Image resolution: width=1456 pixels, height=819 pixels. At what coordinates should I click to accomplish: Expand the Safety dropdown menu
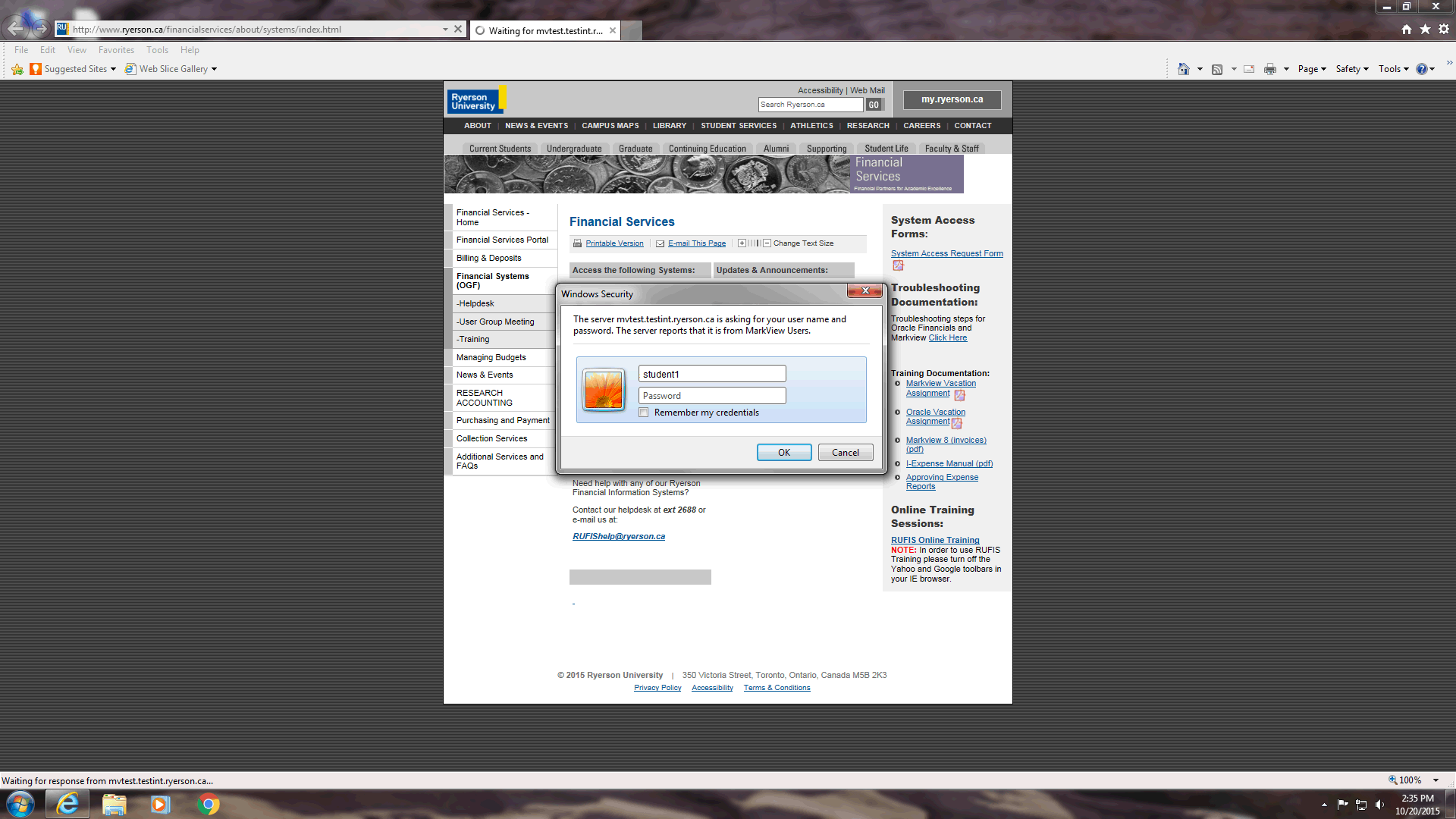click(x=1352, y=69)
